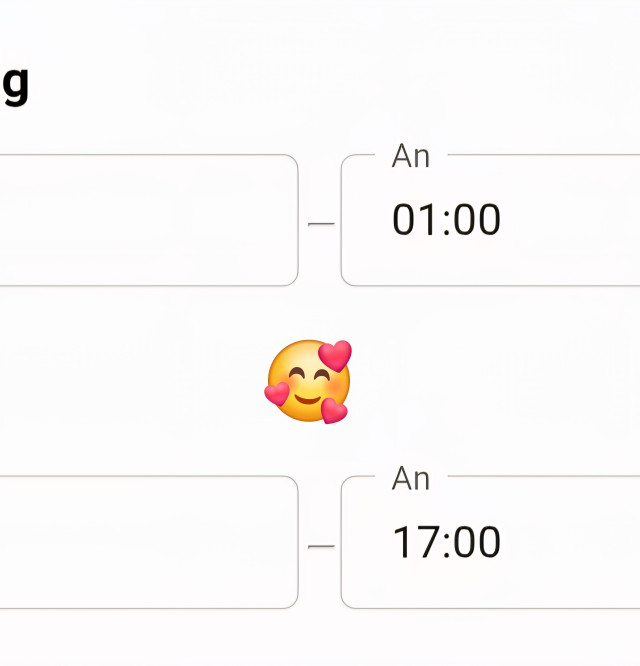Click the empty start field left of 01:00
This screenshot has width=640, height=666.
(x=150, y=220)
